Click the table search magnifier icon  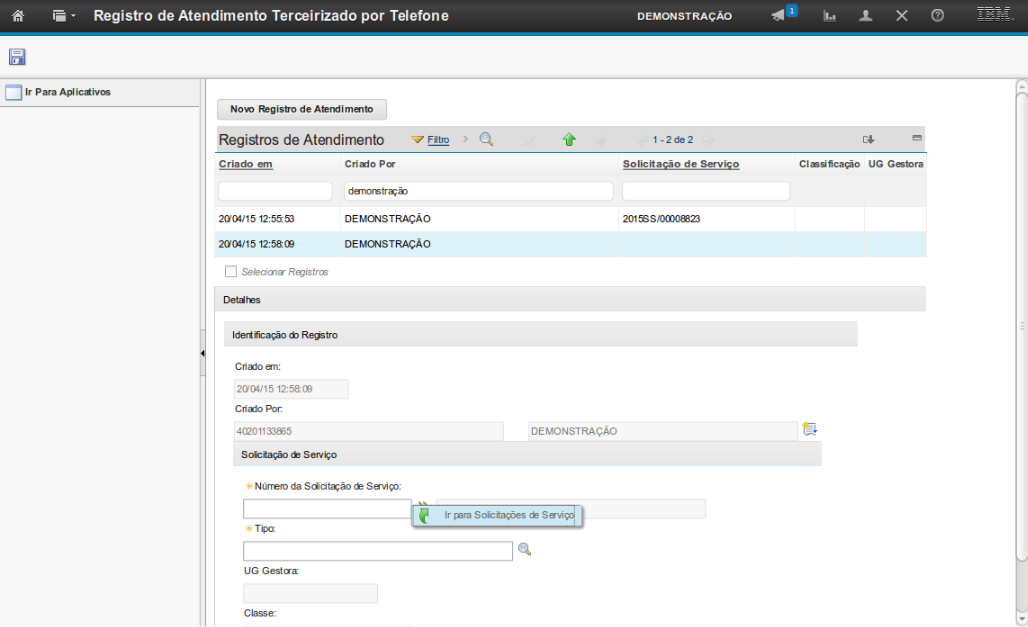[x=487, y=140]
